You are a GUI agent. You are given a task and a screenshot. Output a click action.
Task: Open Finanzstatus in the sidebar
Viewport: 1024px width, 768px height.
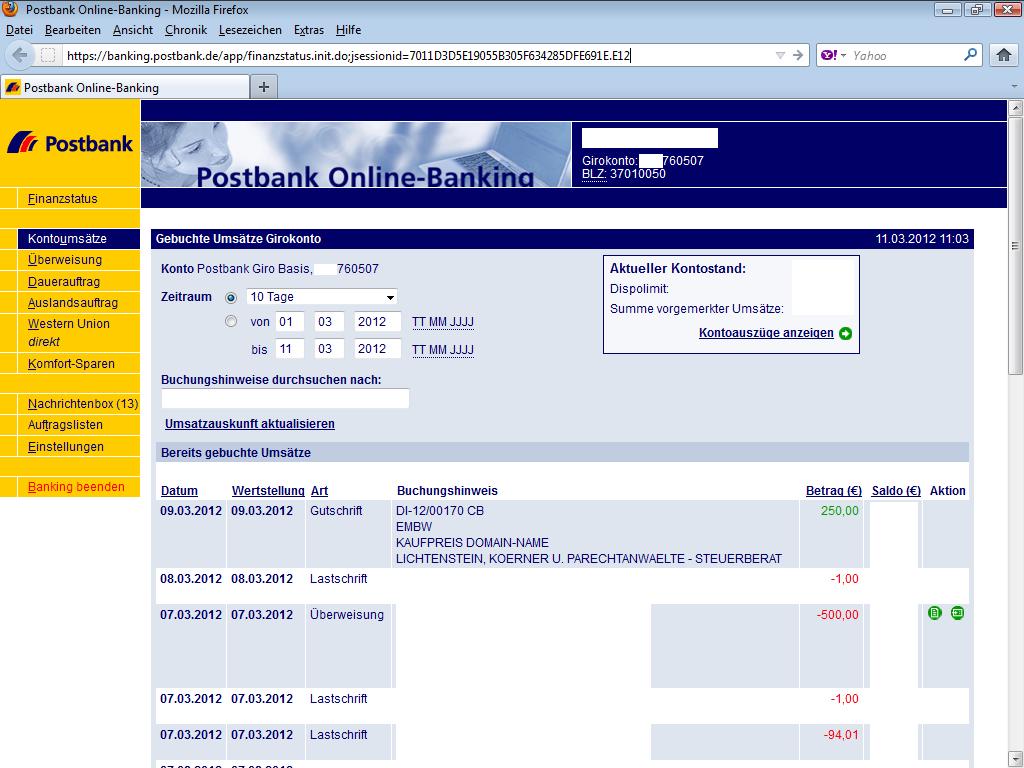click(x=63, y=199)
